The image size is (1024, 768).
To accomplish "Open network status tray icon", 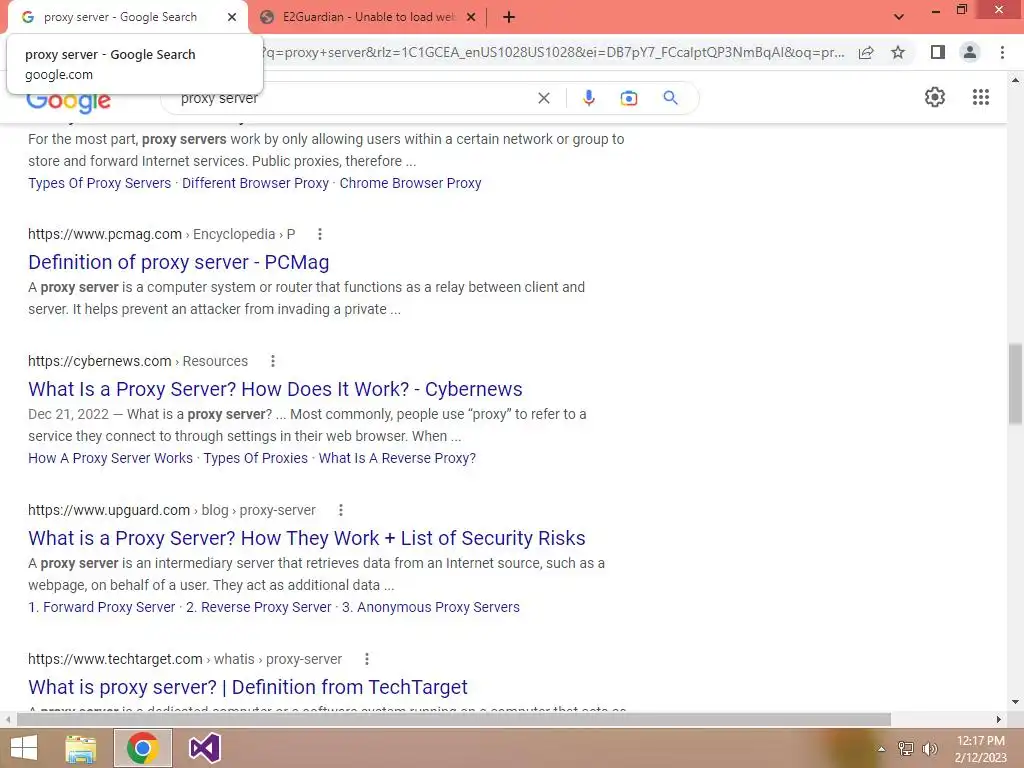I will (906, 748).
